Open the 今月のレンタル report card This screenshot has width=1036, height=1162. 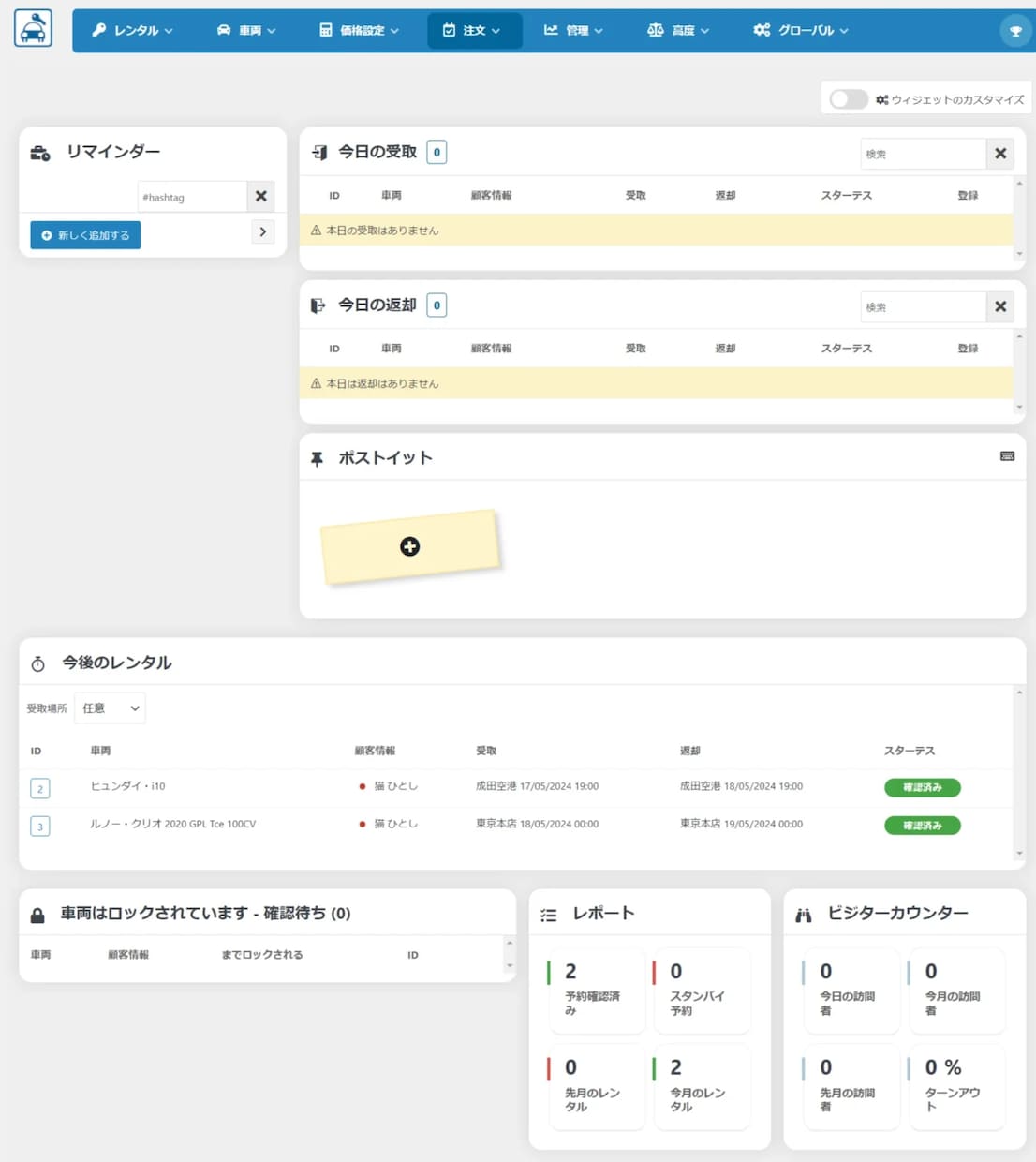[701, 1086]
